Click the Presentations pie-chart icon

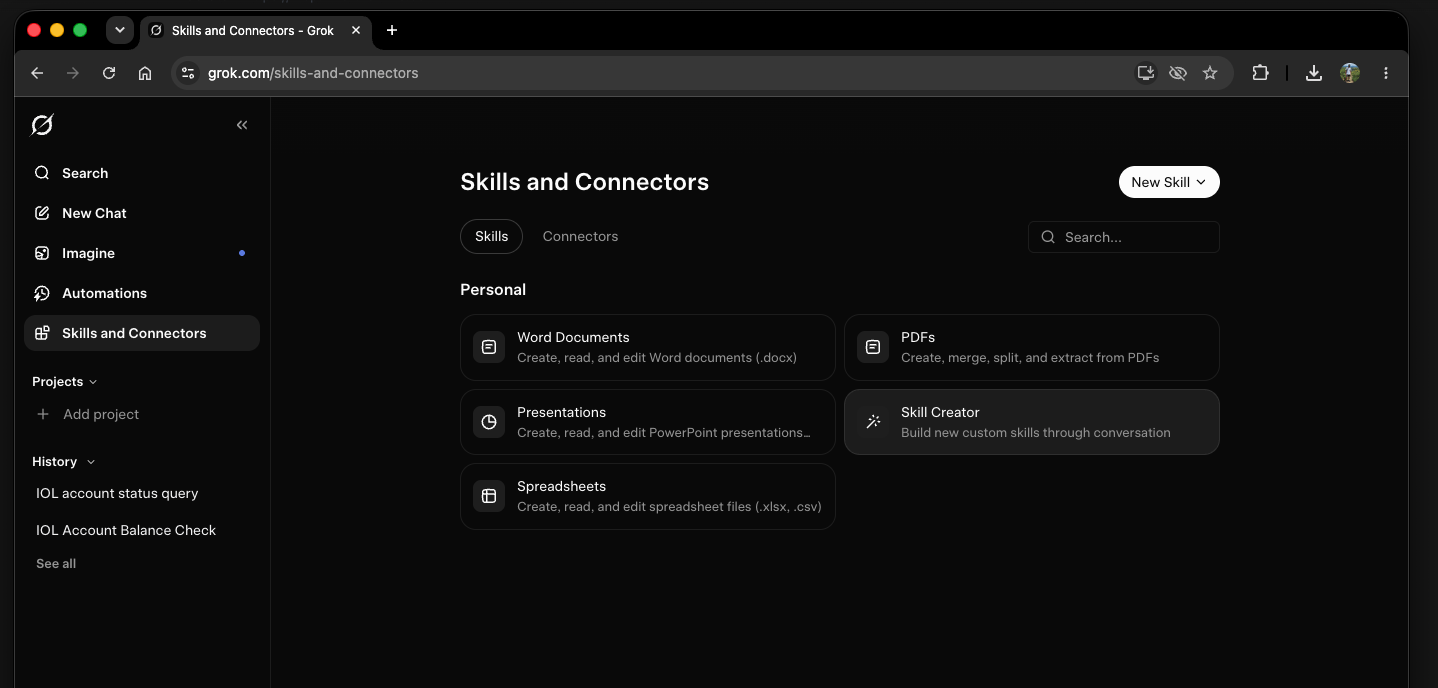[x=489, y=422]
